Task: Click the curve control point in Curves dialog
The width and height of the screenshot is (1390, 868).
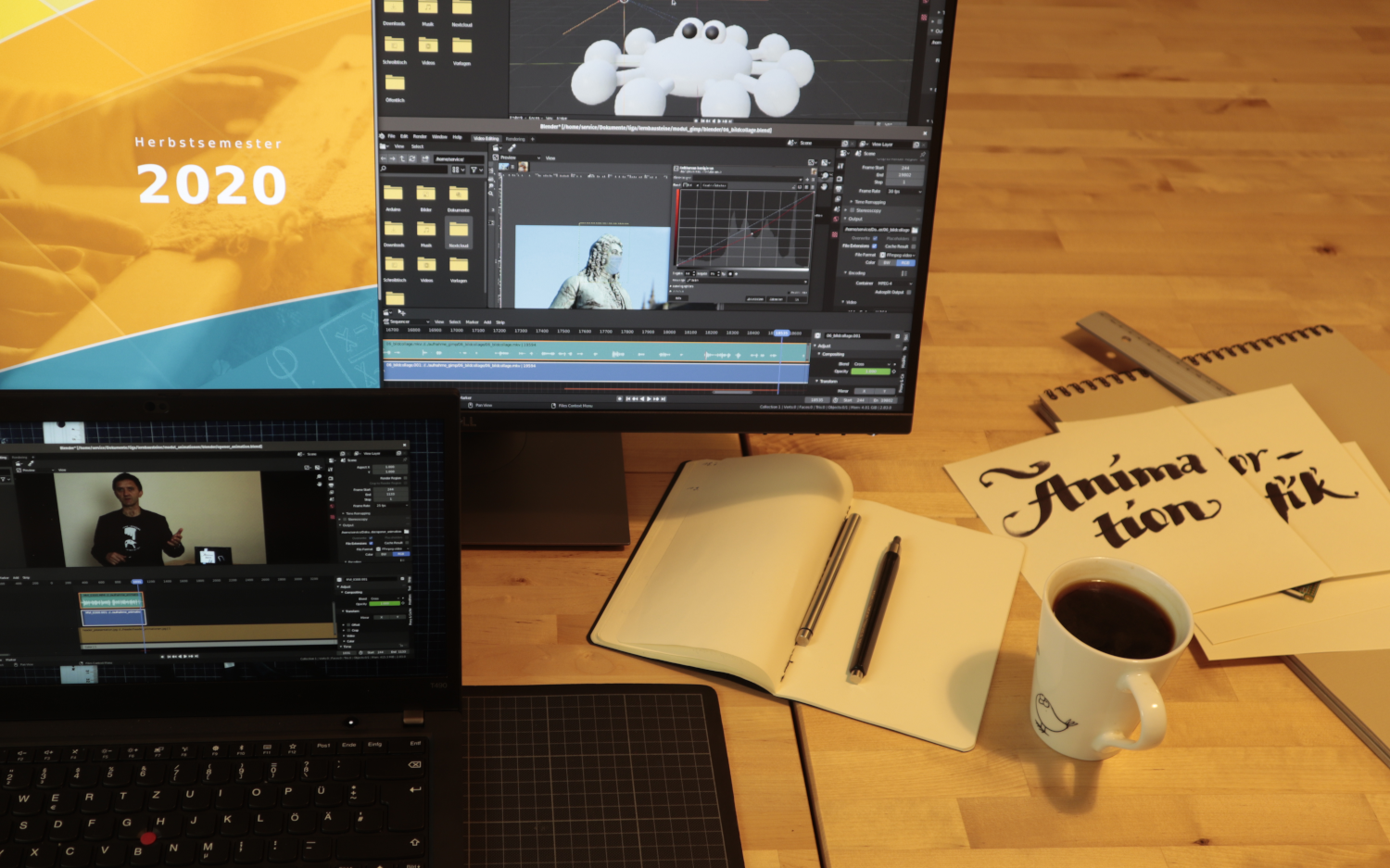Action: coord(752,233)
